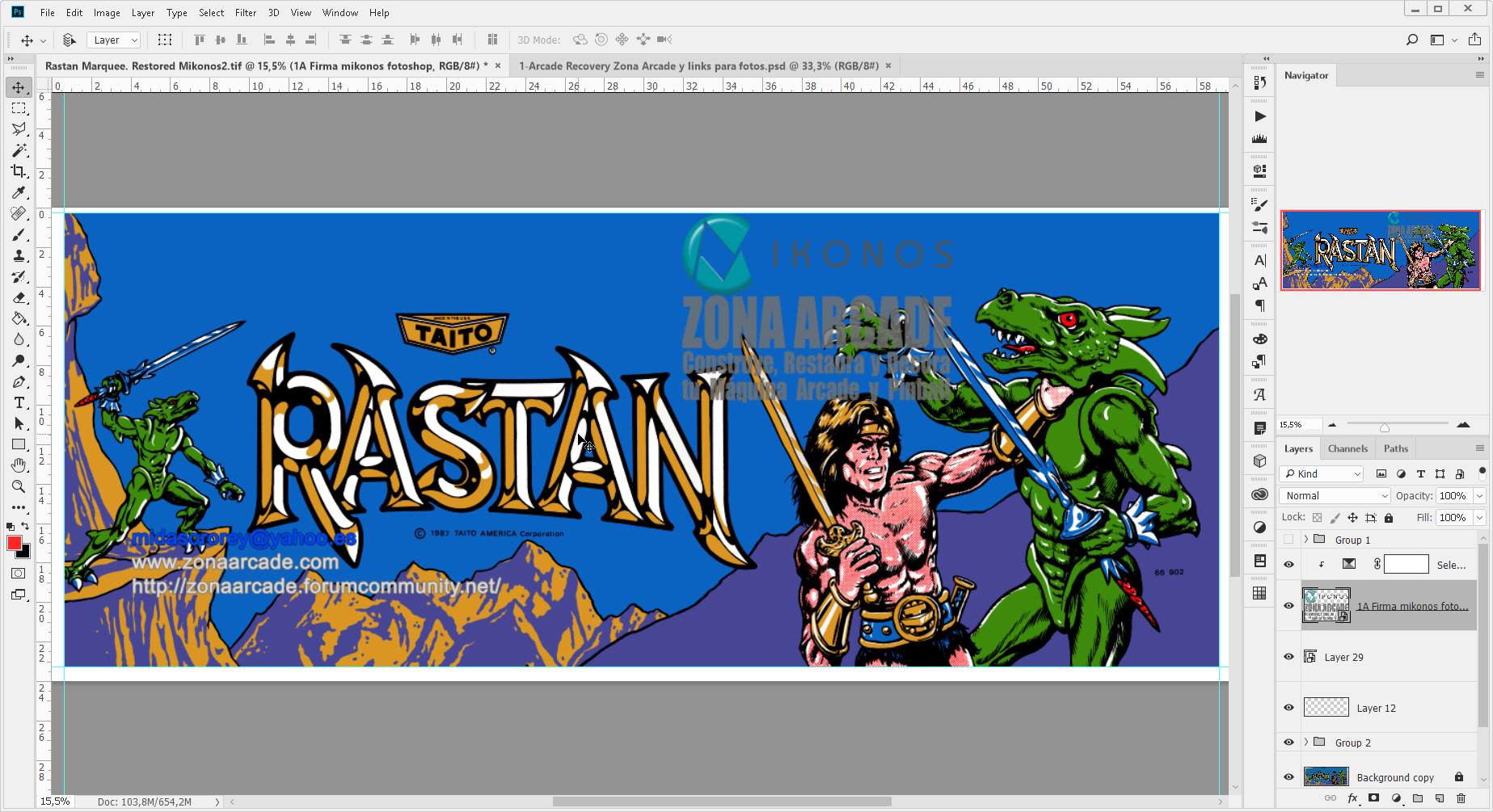1493x812 pixels.
Task: Select the Crop tool
Action: pyautogui.click(x=19, y=171)
